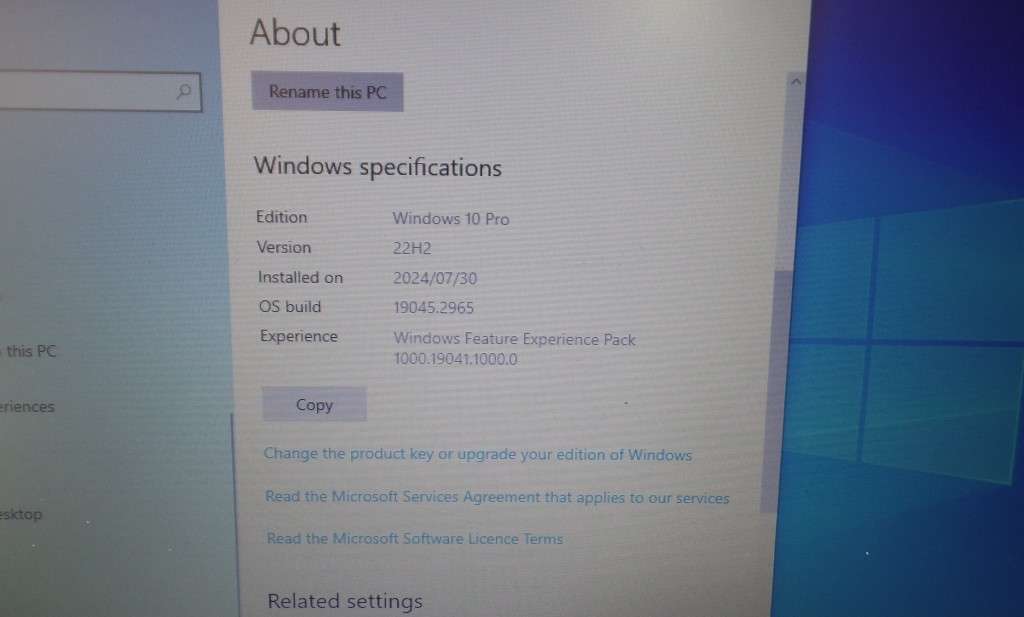The height and width of the screenshot is (617, 1024).
Task: Select the 22H2 version value
Action: [x=413, y=248]
